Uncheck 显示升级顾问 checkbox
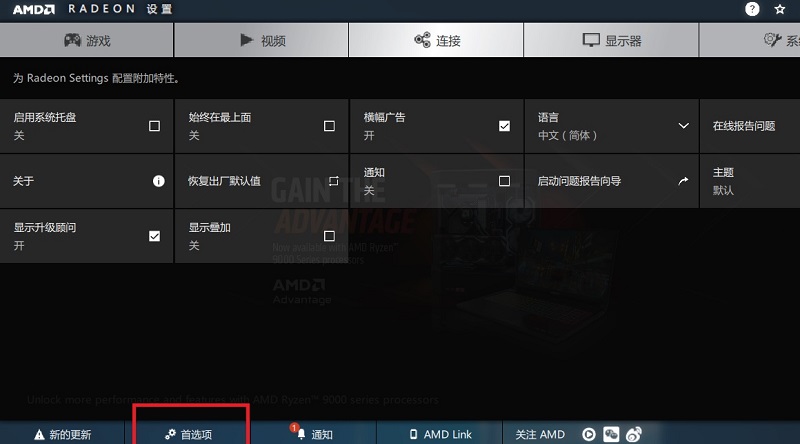This screenshot has height=444, width=800. click(x=154, y=236)
